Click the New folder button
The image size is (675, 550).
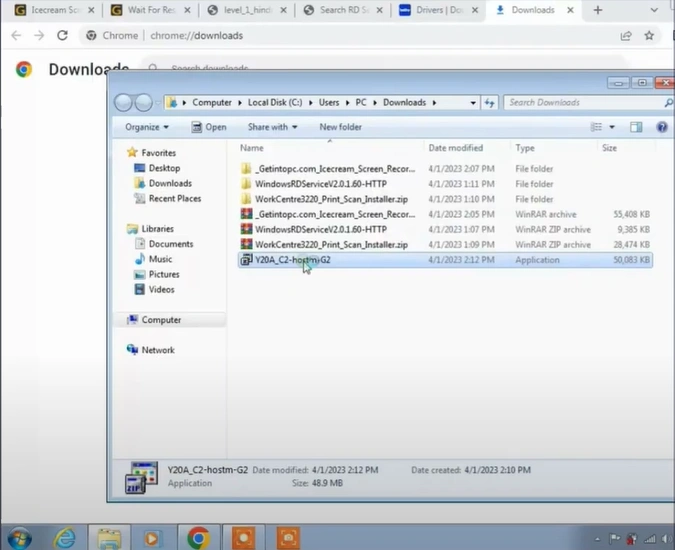340,127
